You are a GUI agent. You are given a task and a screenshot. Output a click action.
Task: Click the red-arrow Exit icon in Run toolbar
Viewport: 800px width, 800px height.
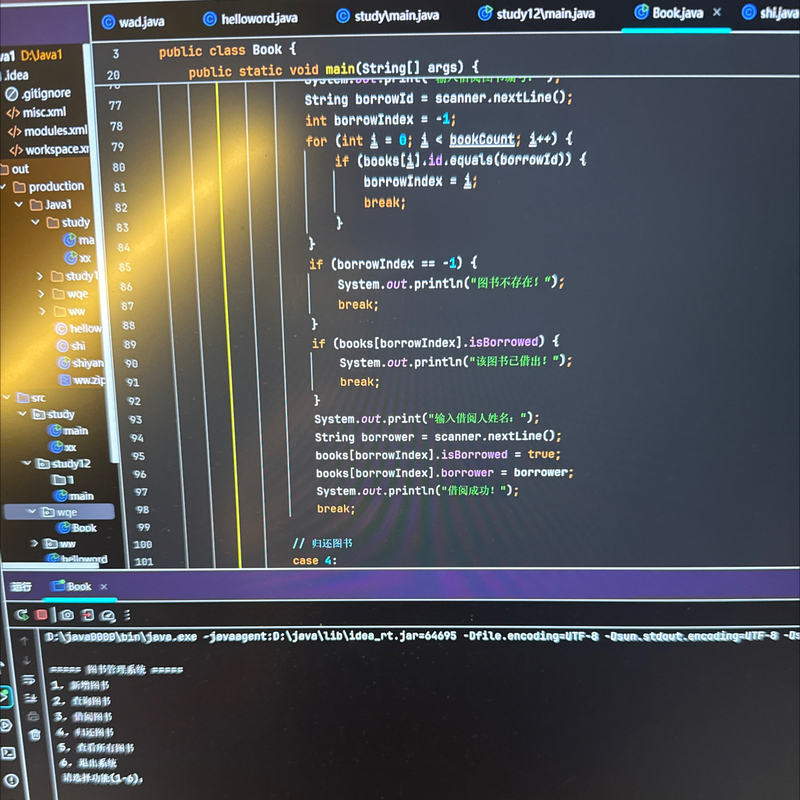[87, 615]
